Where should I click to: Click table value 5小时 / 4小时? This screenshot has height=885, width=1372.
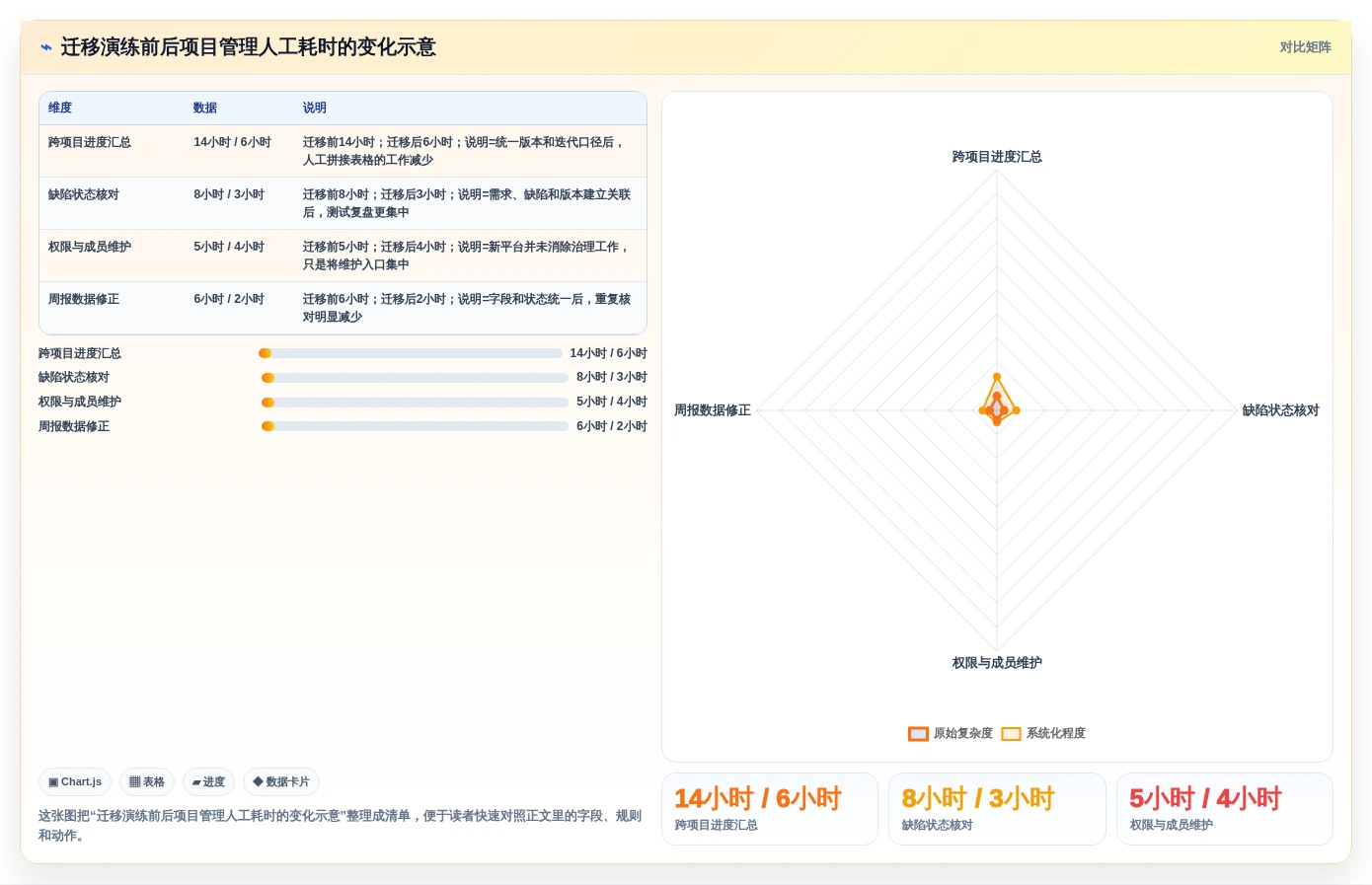(x=229, y=247)
